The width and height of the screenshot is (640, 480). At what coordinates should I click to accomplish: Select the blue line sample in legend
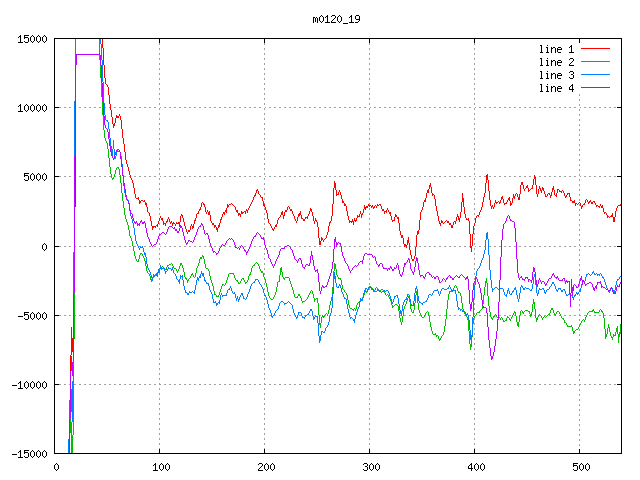pos(595,75)
